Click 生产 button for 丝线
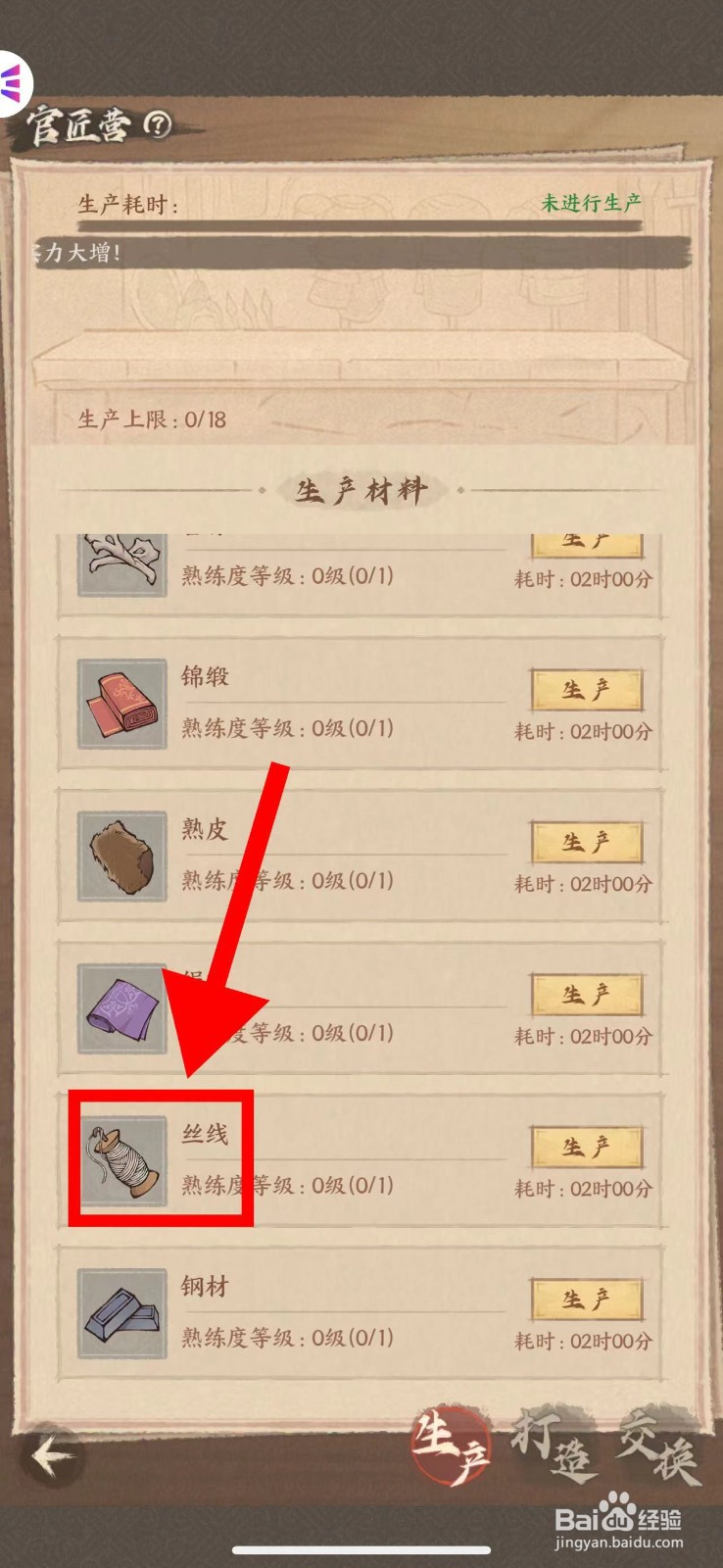 tap(587, 1148)
